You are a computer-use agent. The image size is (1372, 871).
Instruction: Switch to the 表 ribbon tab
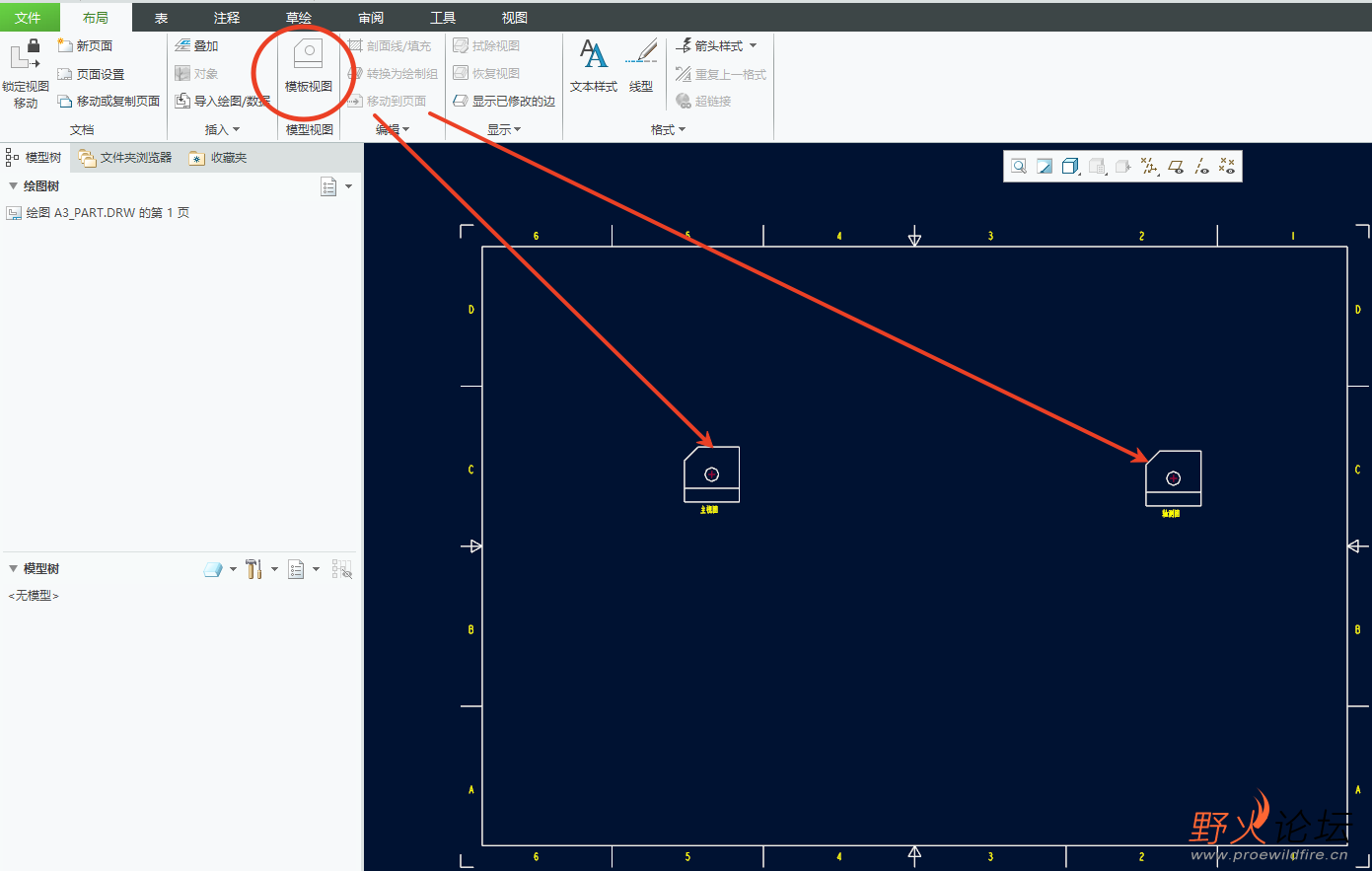[161, 17]
